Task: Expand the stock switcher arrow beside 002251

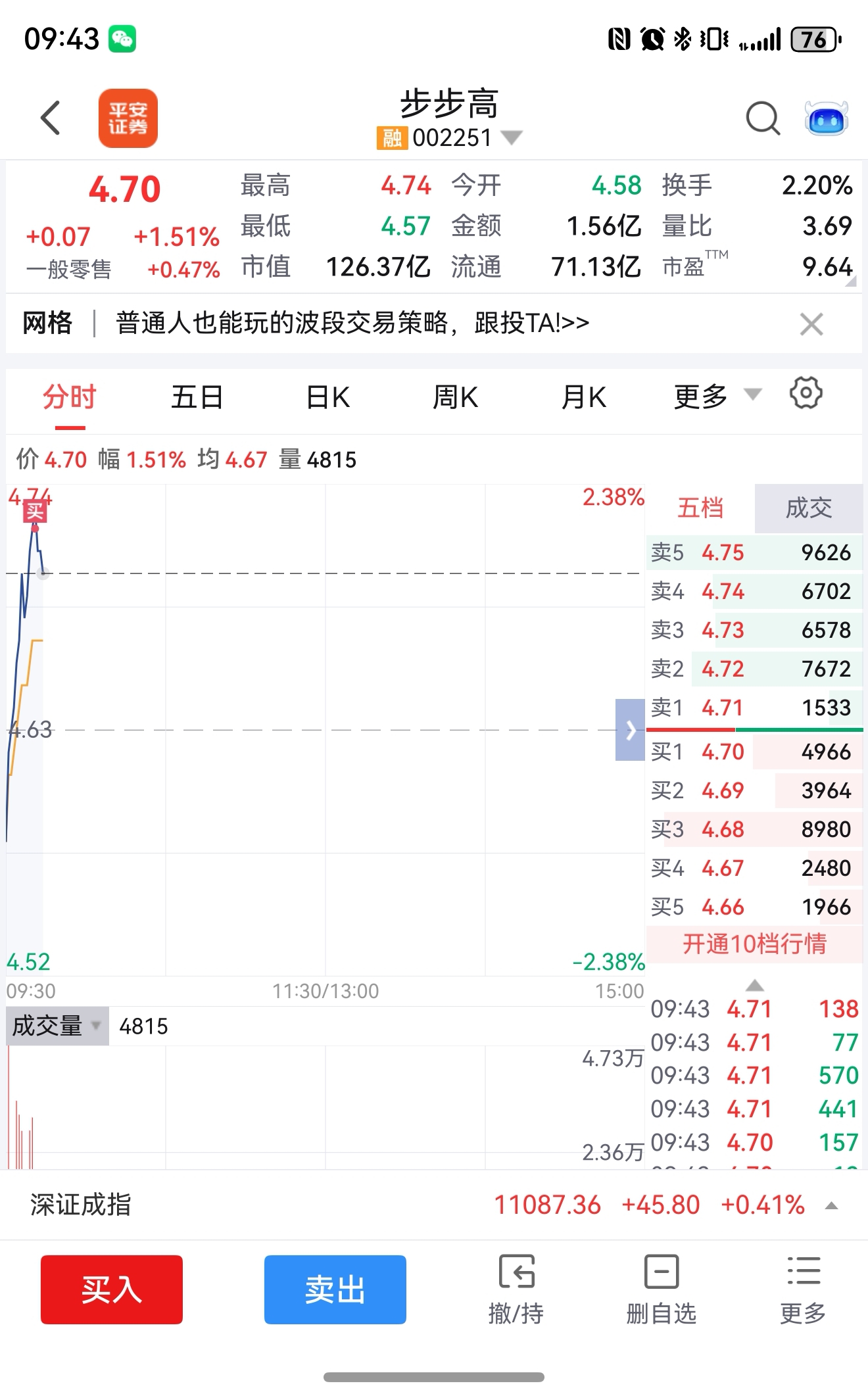Action: (511, 137)
